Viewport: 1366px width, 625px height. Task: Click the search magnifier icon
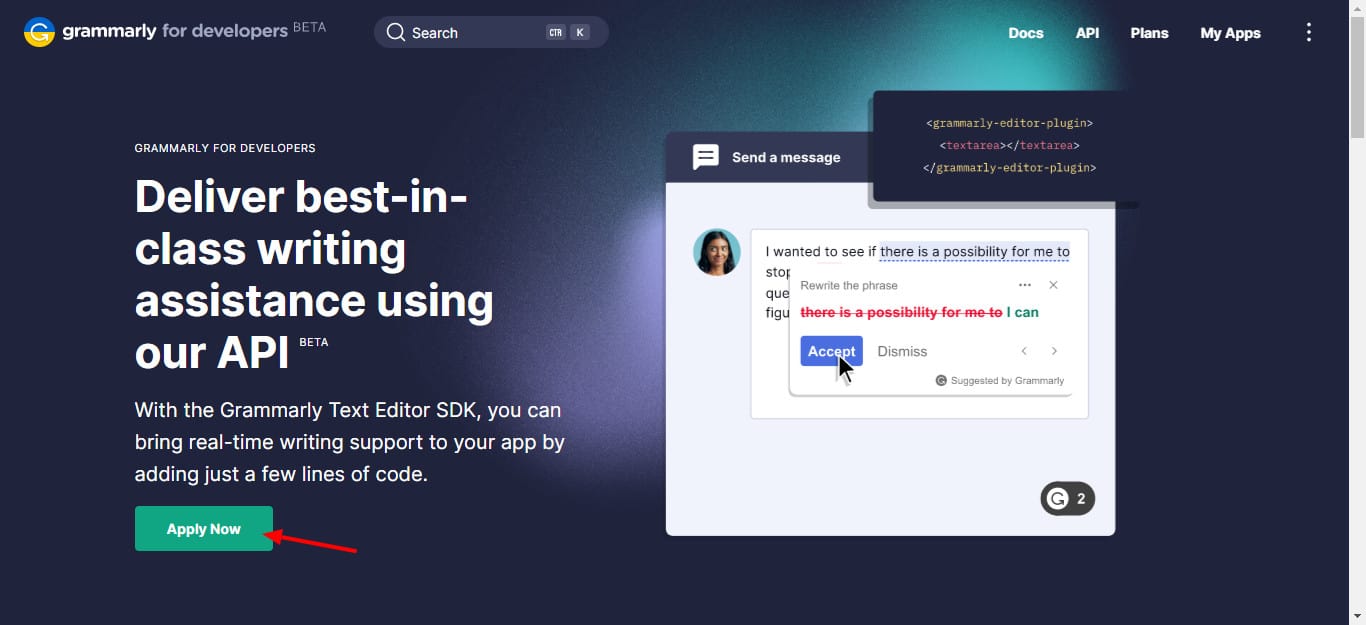(396, 32)
